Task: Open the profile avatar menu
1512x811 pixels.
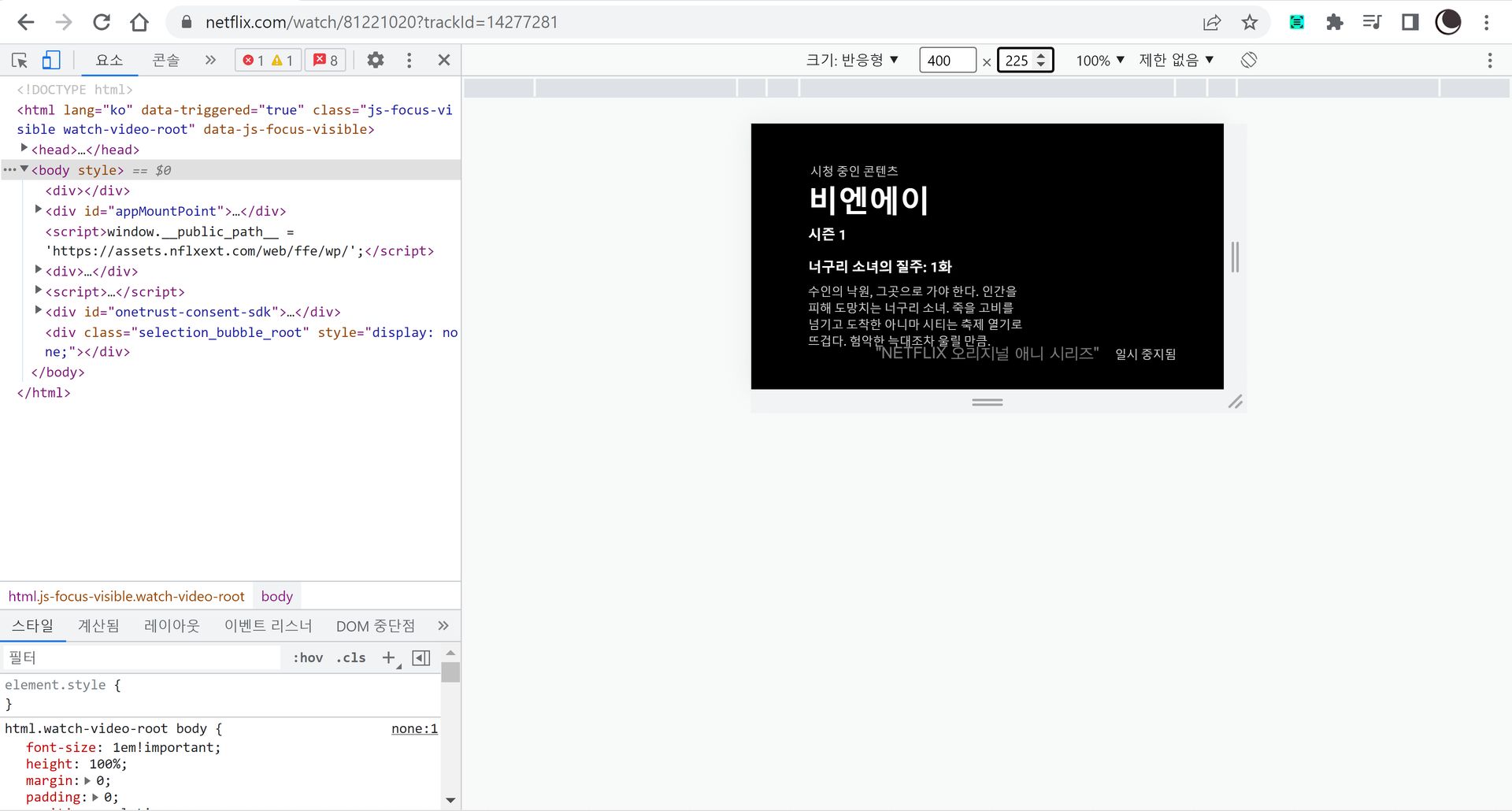Action: [x=1447, y=22]
